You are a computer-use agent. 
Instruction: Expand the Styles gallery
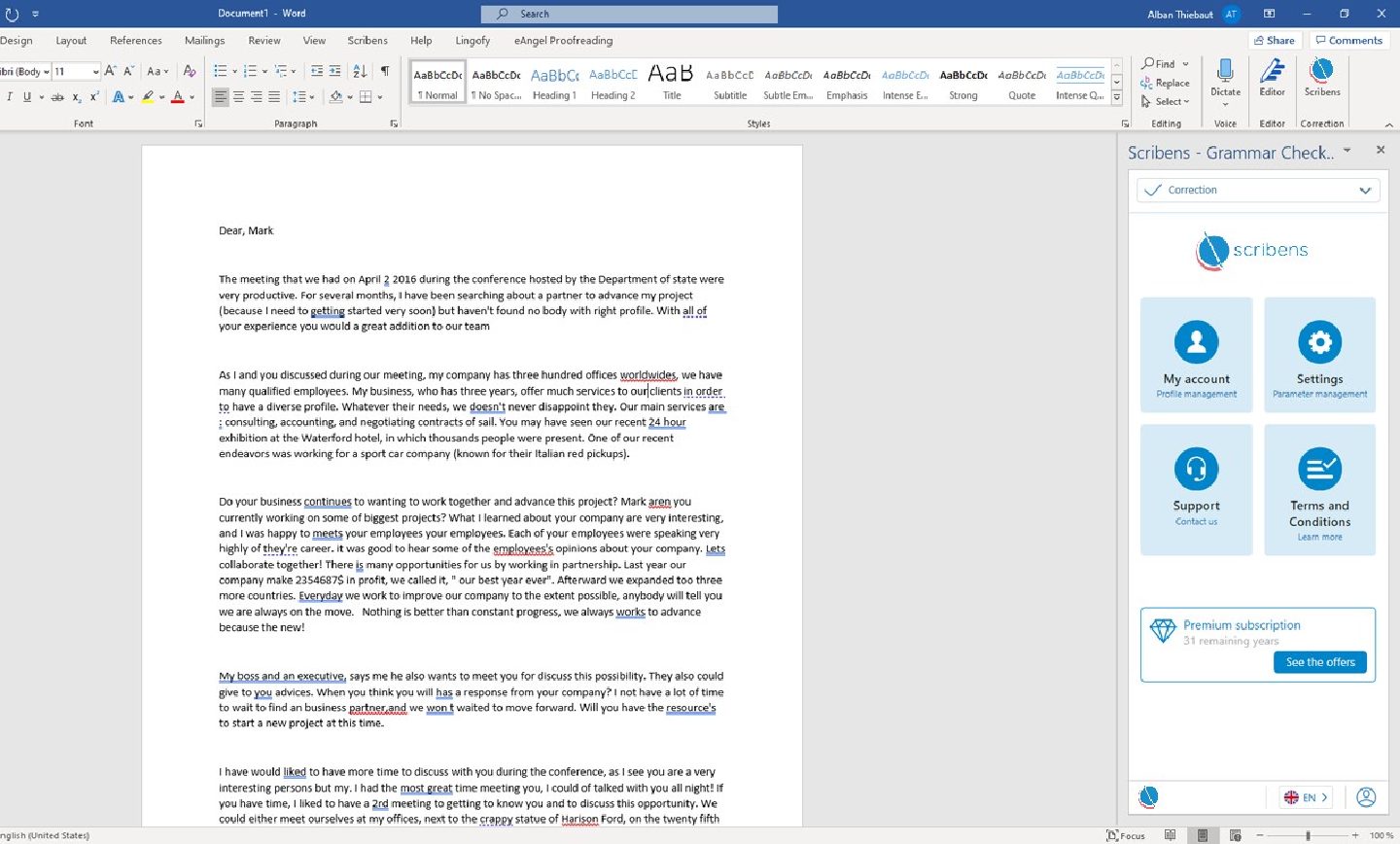(x=1117, y=98)
